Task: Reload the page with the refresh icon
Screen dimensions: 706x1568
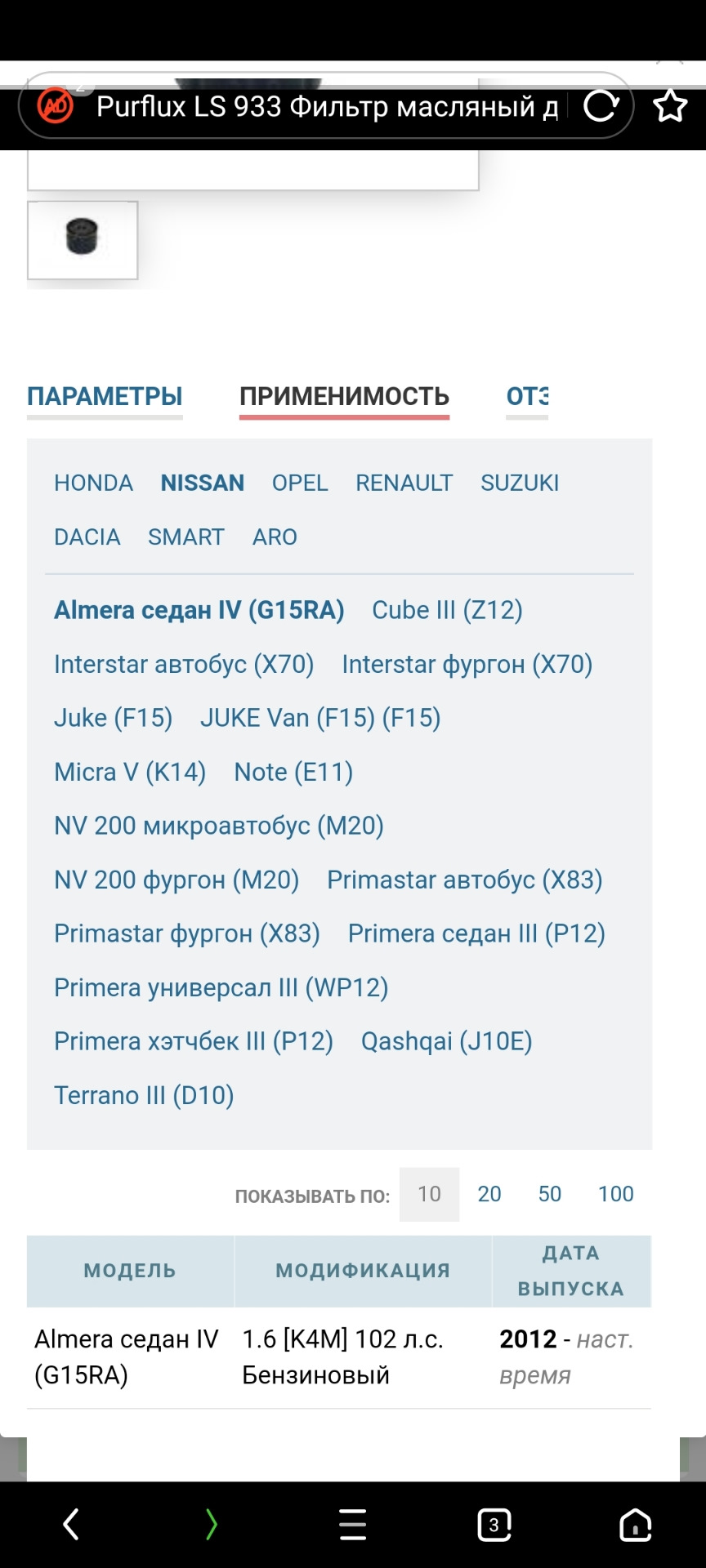Action: pos(601,106)
